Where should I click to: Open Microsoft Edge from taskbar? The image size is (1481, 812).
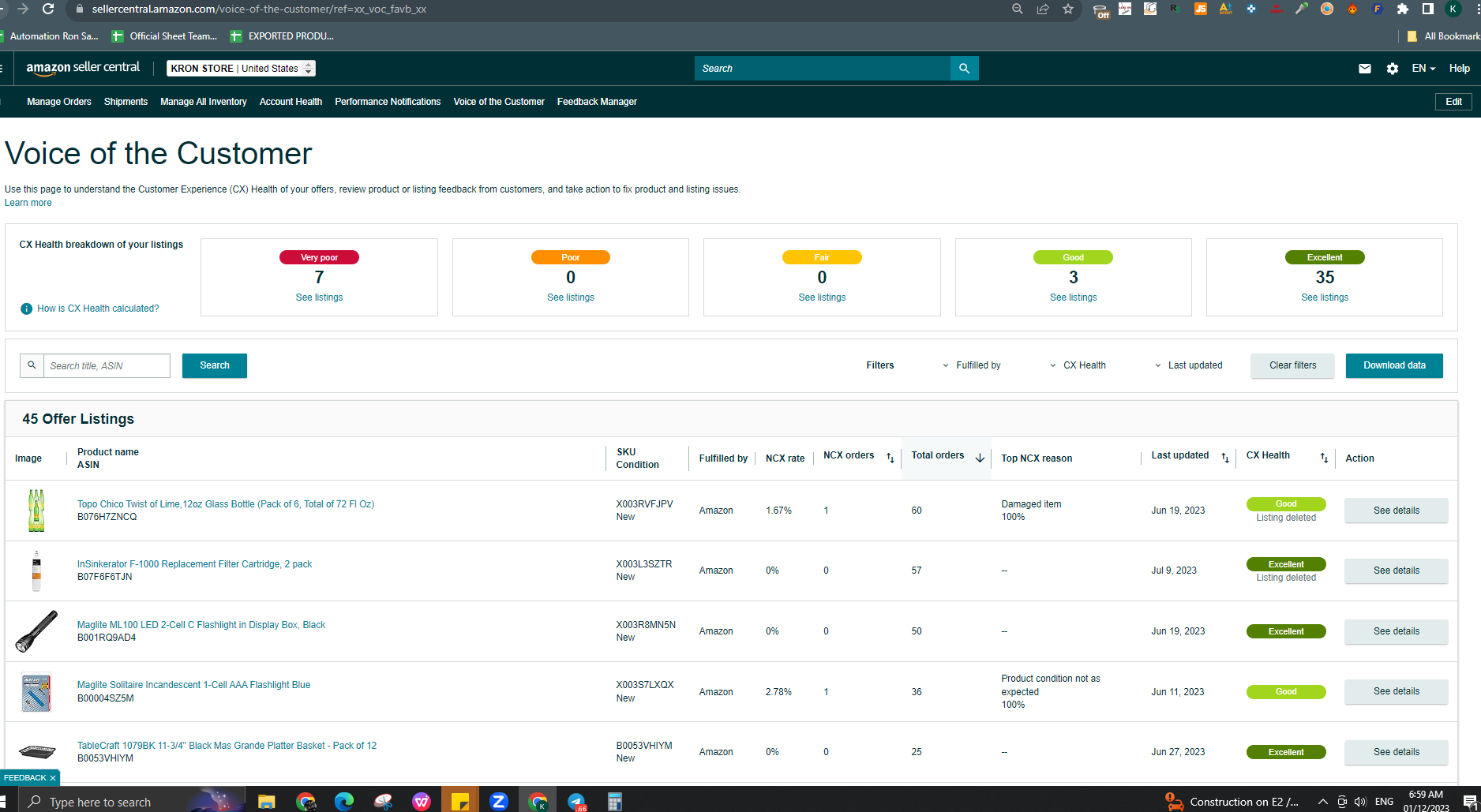click(344, 802)
